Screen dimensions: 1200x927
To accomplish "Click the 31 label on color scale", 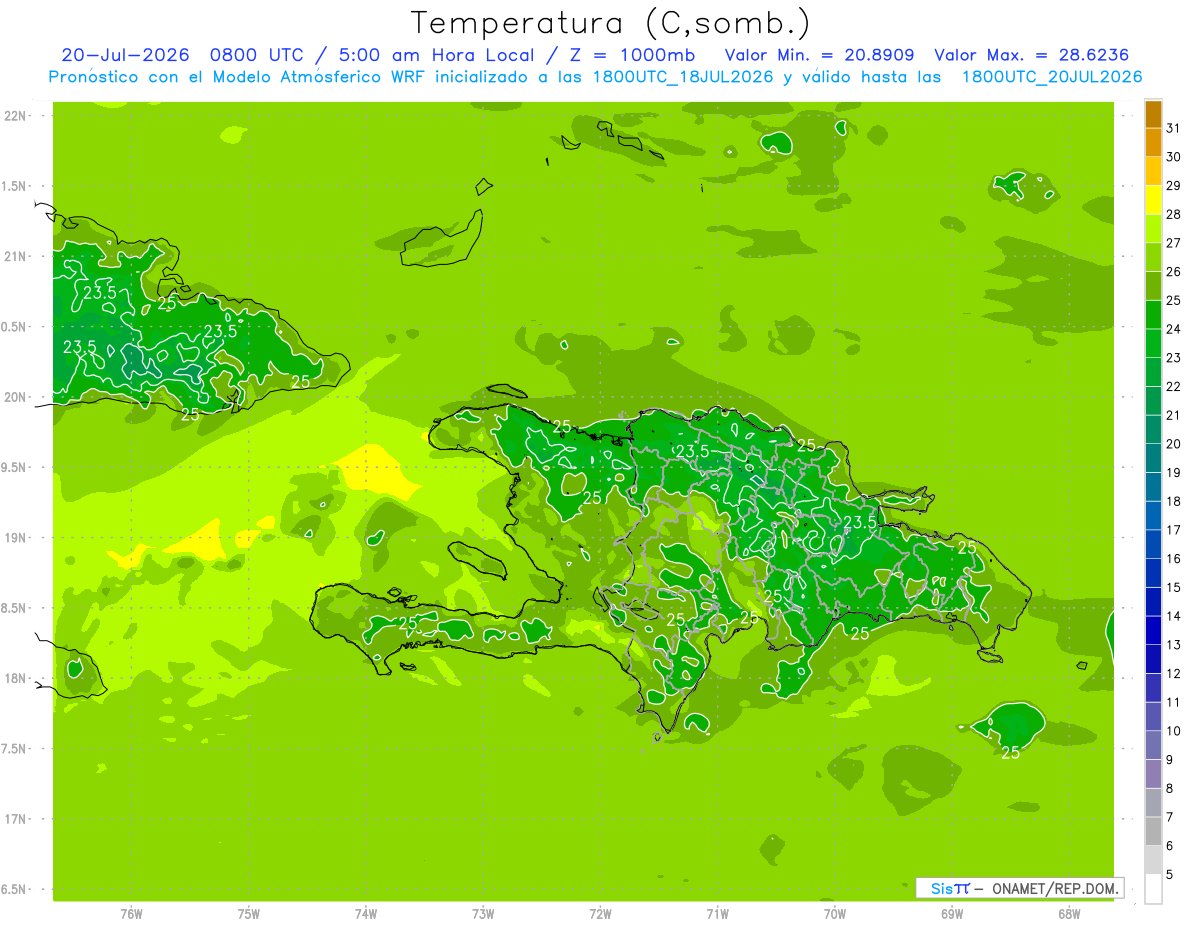I will (x=1174, y=128).
